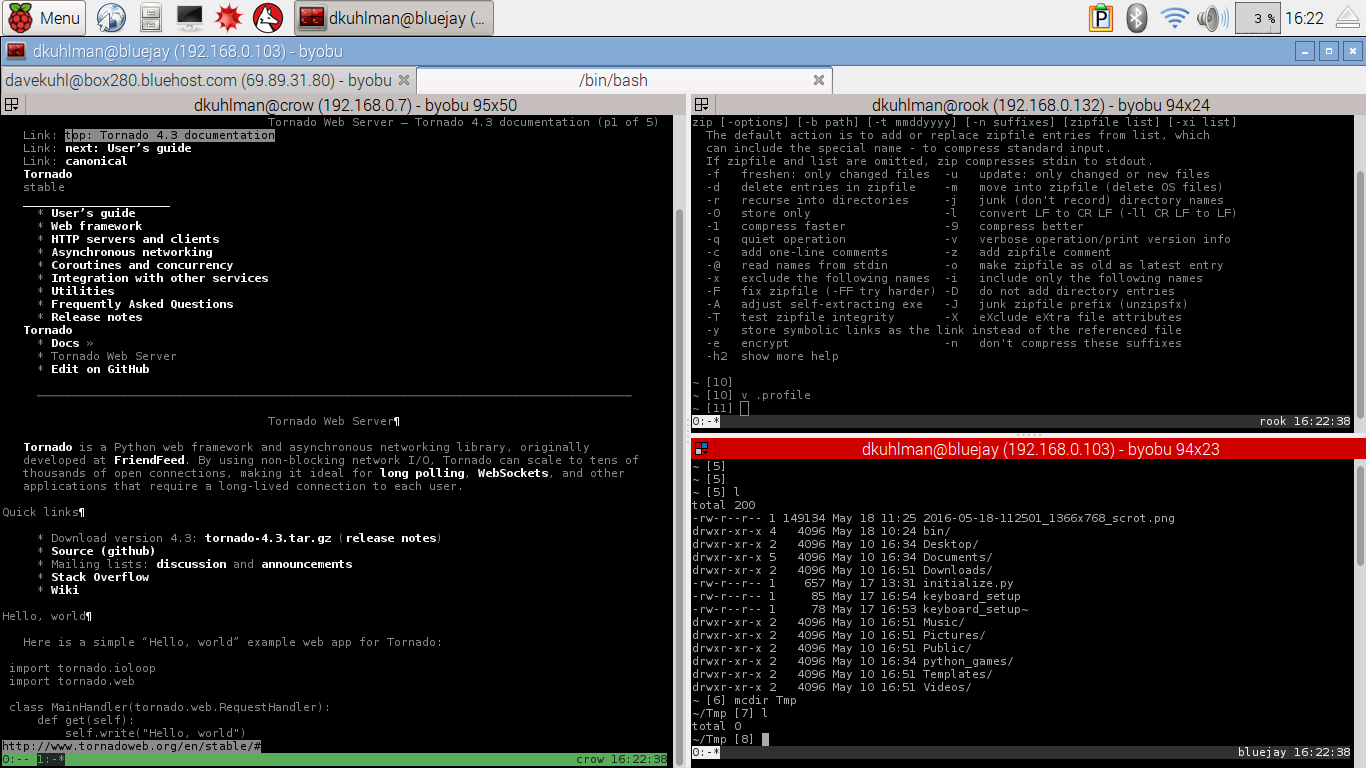The width and height of the screenshot is (1366, 768).
Task: Open the 'Edit on GitHub' link
Action: [100, 369]
